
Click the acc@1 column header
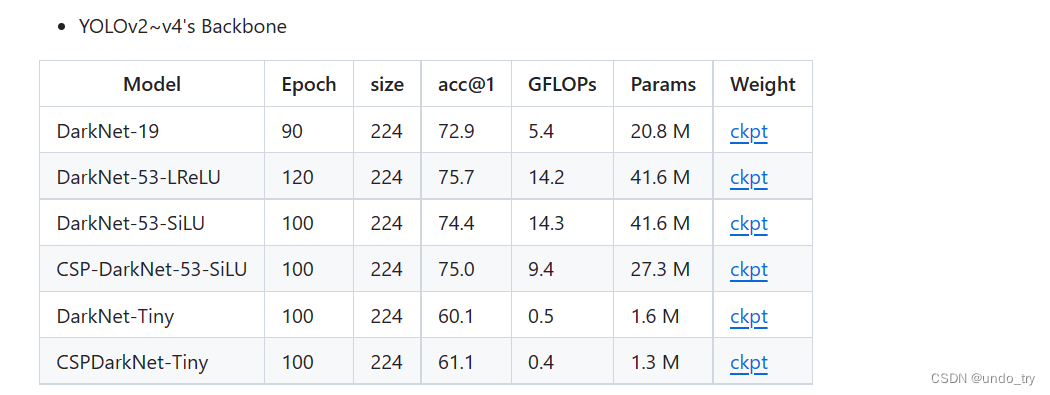[466, 84]
